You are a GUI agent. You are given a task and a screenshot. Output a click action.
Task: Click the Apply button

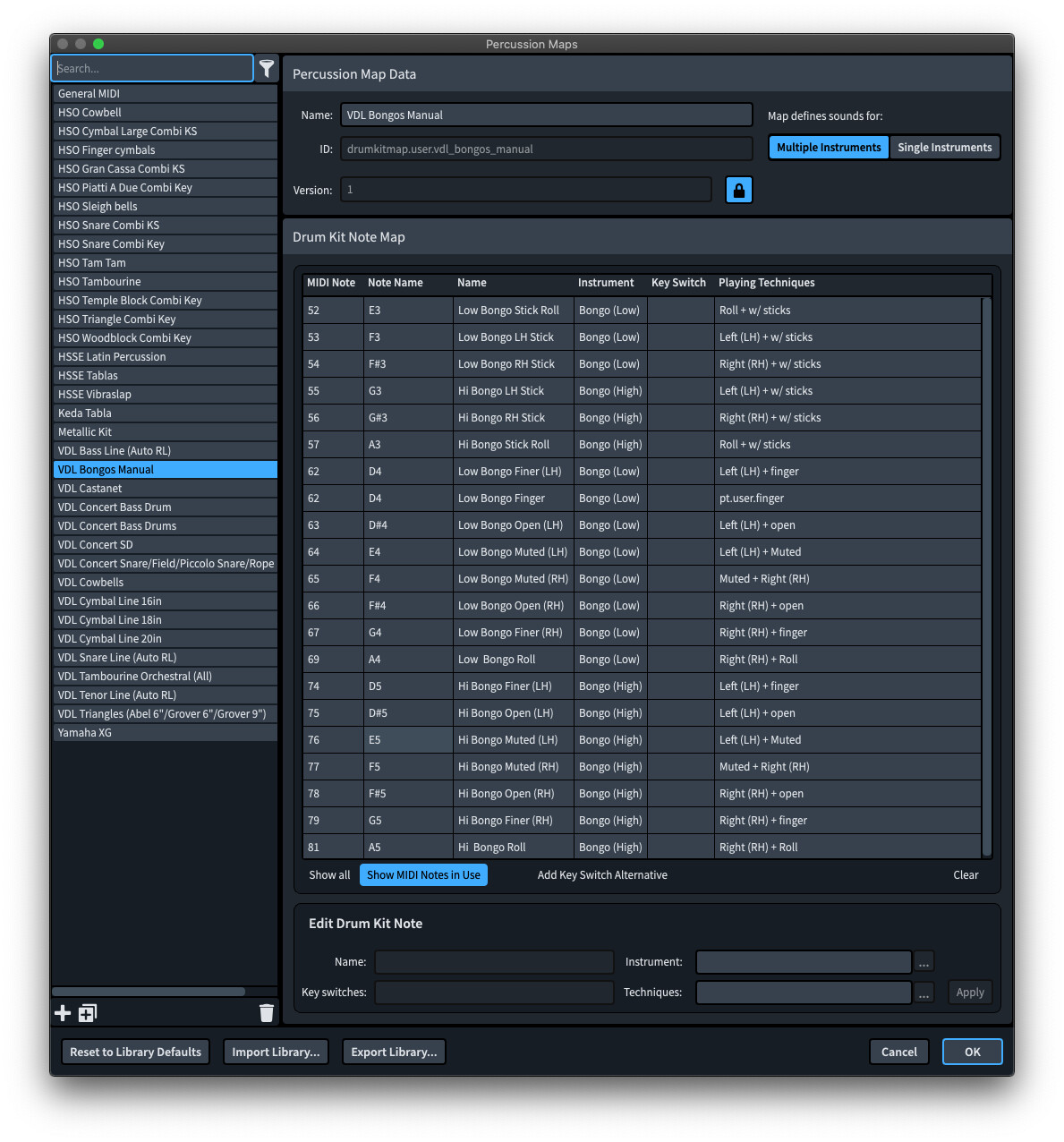pos(970,993)
